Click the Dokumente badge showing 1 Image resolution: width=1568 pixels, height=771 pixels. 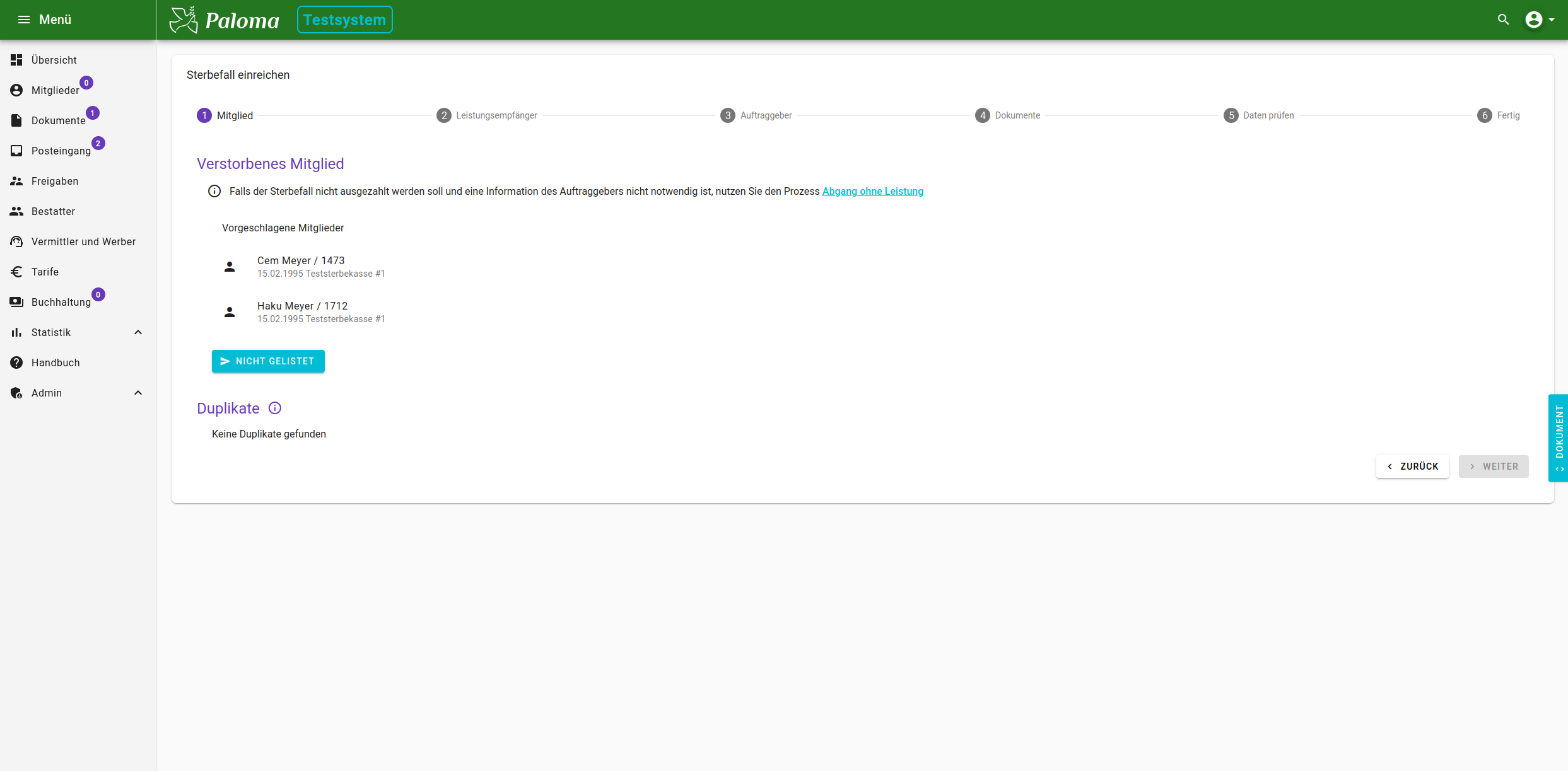(93, 113)
